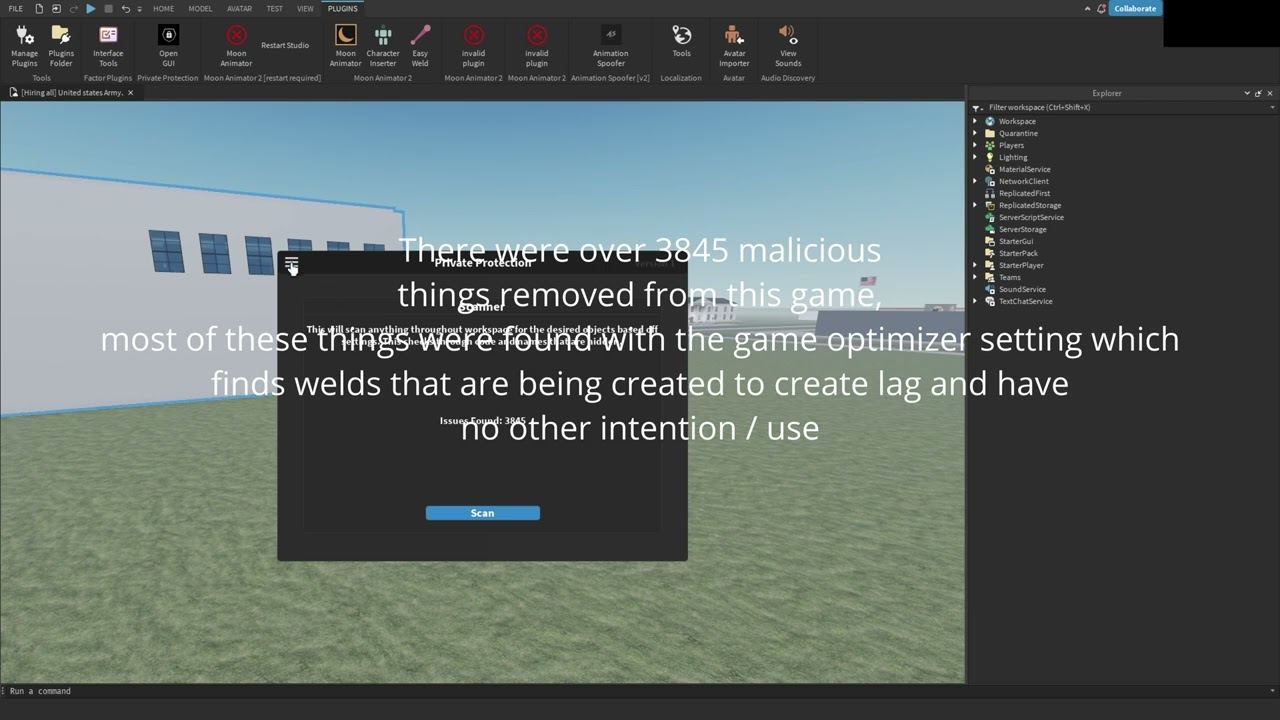
Task: Open the Animation Spoofer plugin
Action: [610, 46]
